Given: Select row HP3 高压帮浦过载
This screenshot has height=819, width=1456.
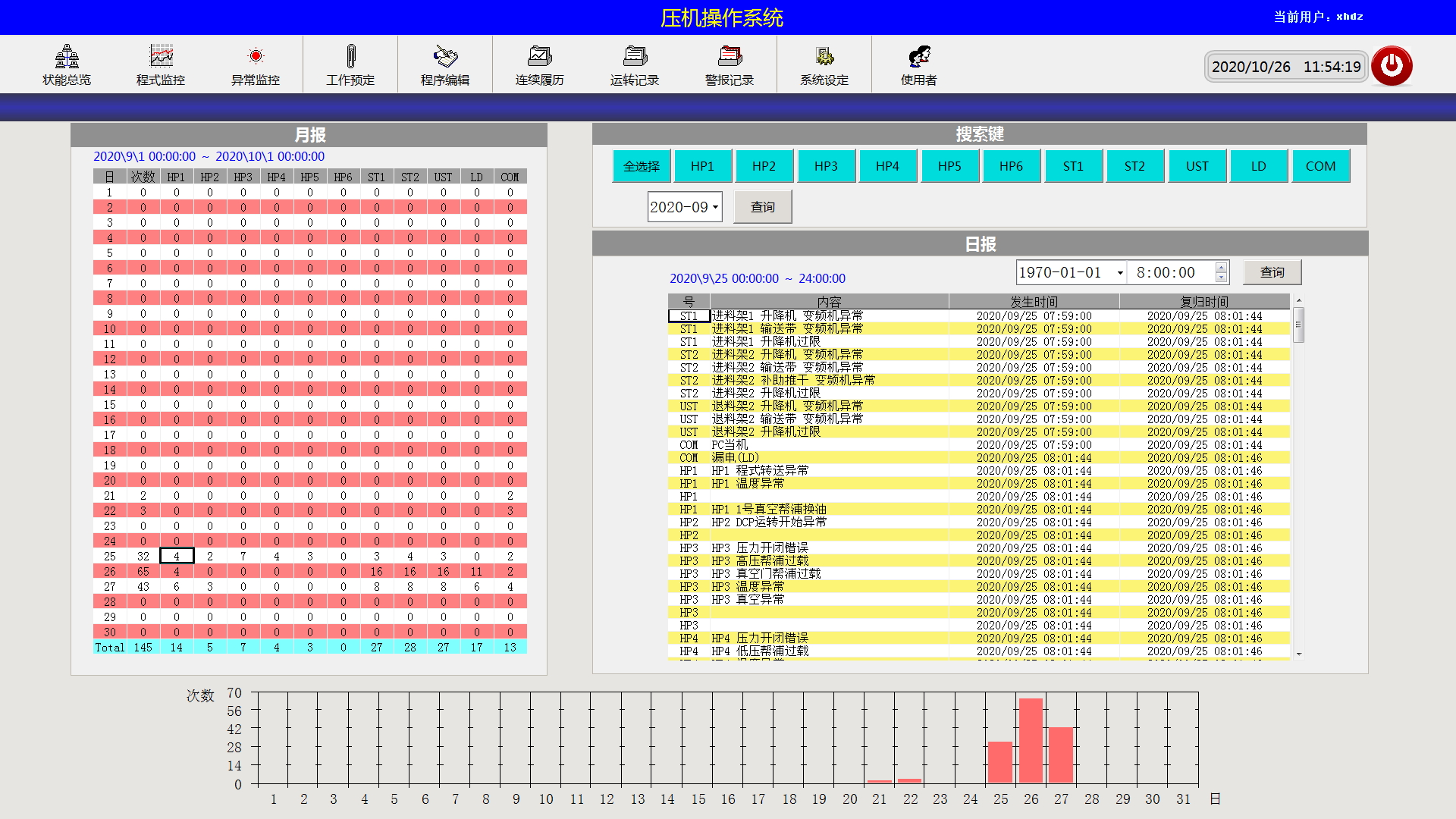Looking at the screenshot, I should tap(979, 560).
